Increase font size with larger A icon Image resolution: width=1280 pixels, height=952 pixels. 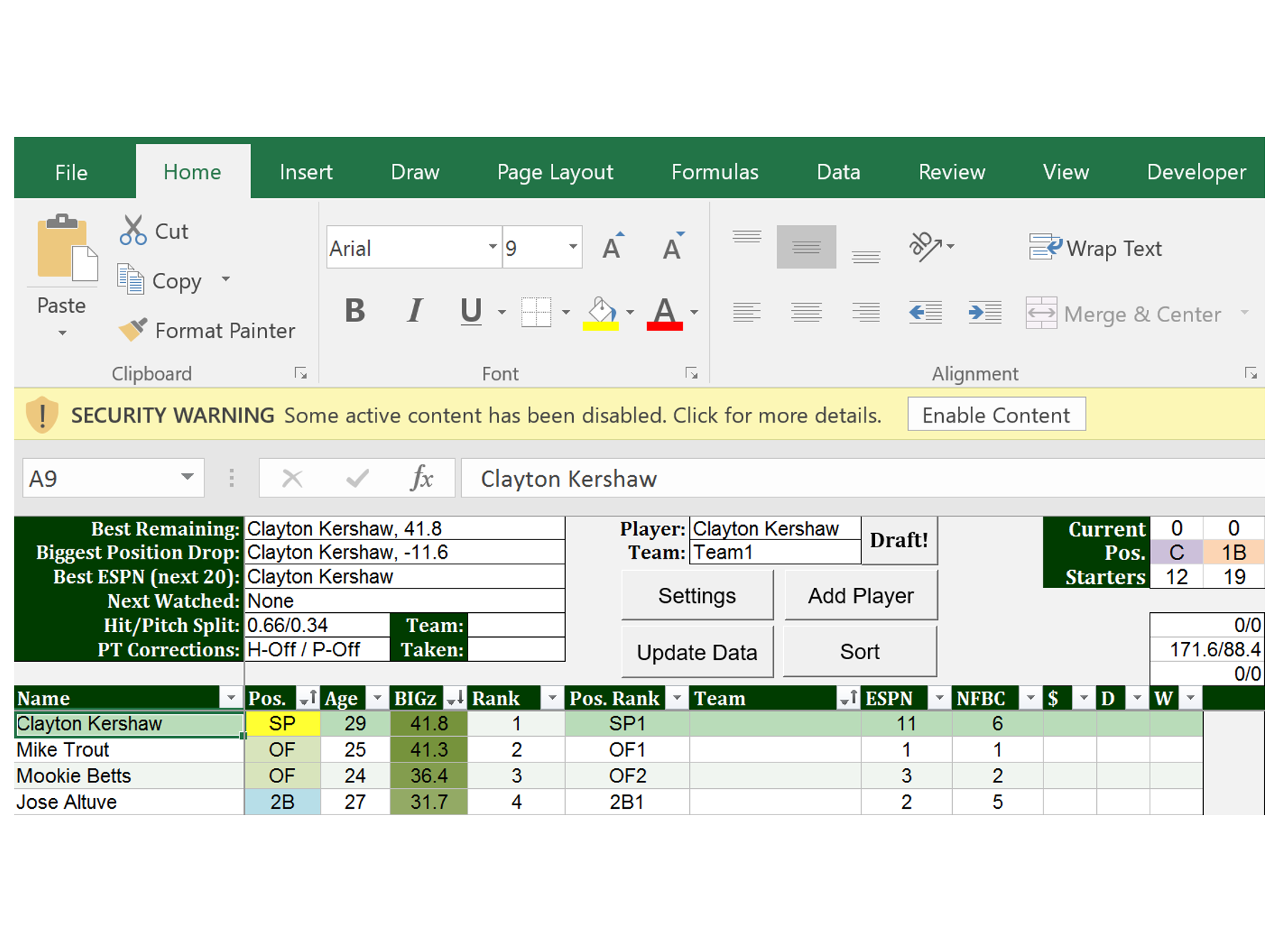pyautogui.click(x=612, y=247)
